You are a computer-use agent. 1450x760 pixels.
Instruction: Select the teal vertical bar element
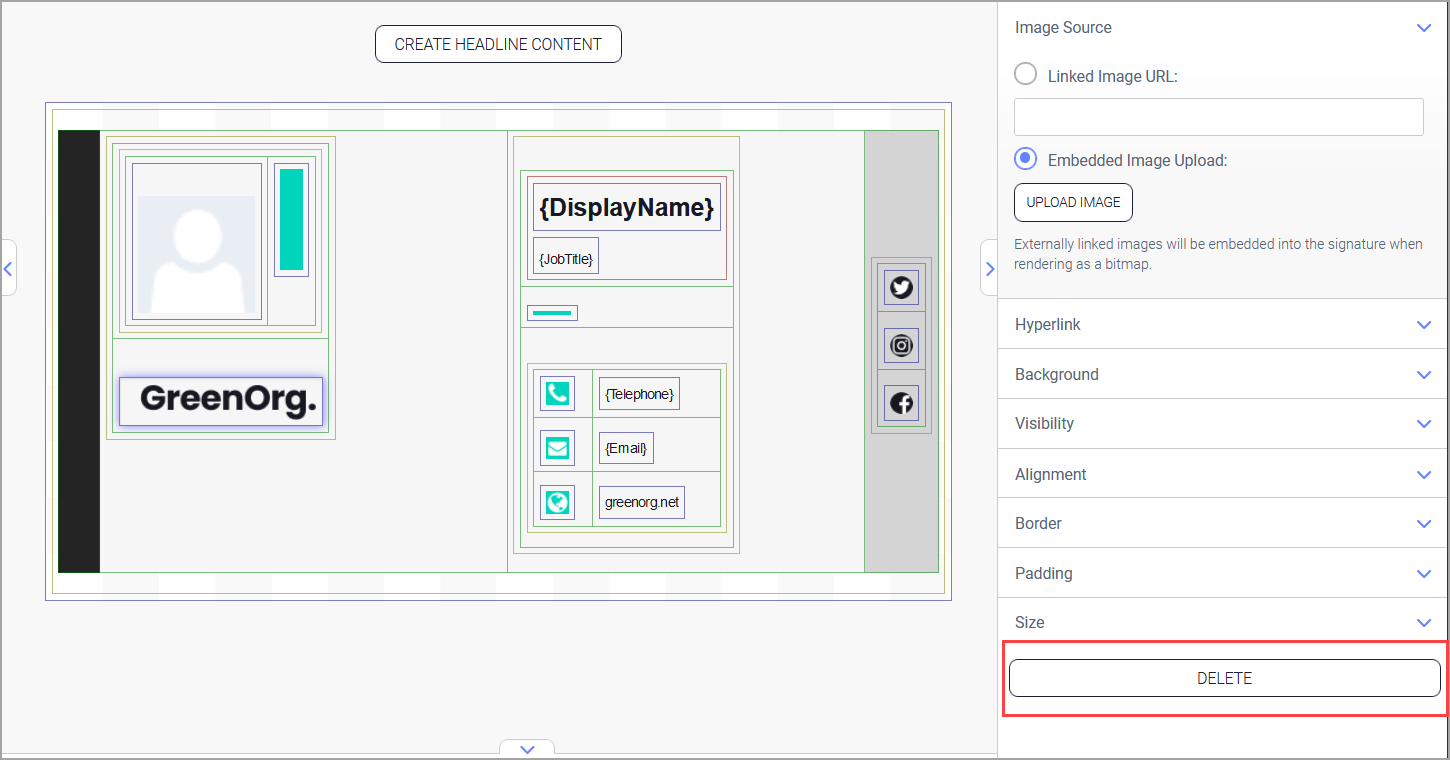click(x=291, y=220)
